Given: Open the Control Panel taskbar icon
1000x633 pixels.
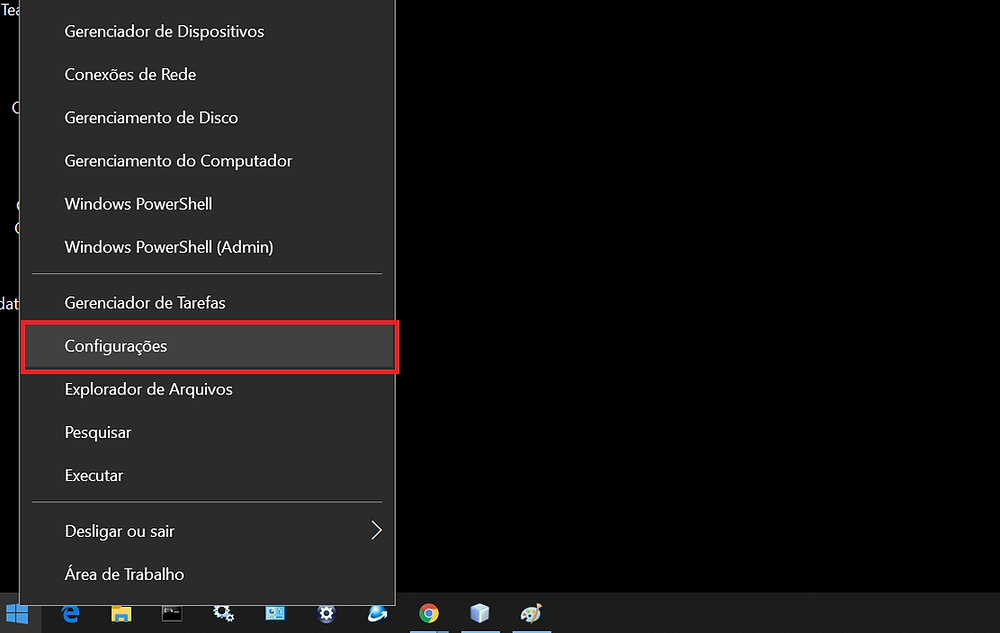Looking at the screenshot, I should pyautogui.click(x=275, y=614).
